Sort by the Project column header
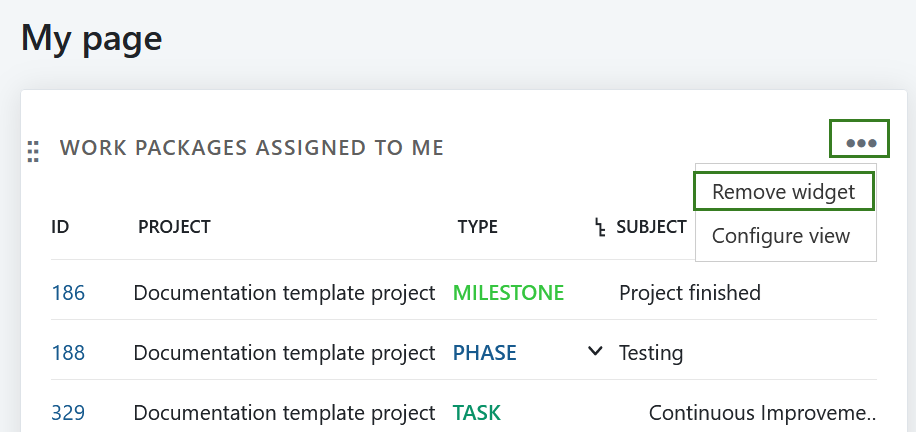The height and width of the screenshot is (432, 916). [174, 227]
